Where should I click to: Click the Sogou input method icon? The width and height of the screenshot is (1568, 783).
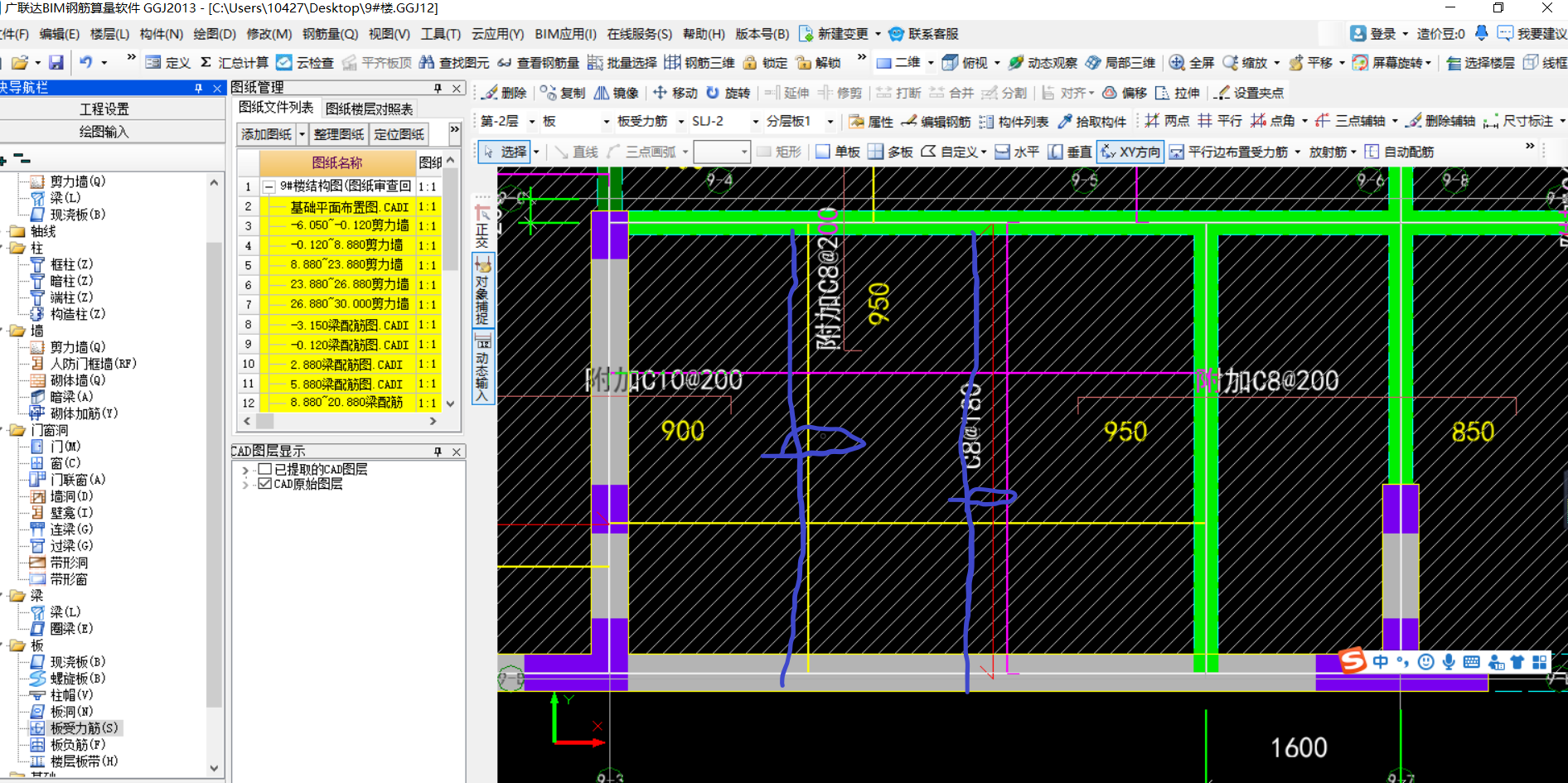pos(1353,661)
